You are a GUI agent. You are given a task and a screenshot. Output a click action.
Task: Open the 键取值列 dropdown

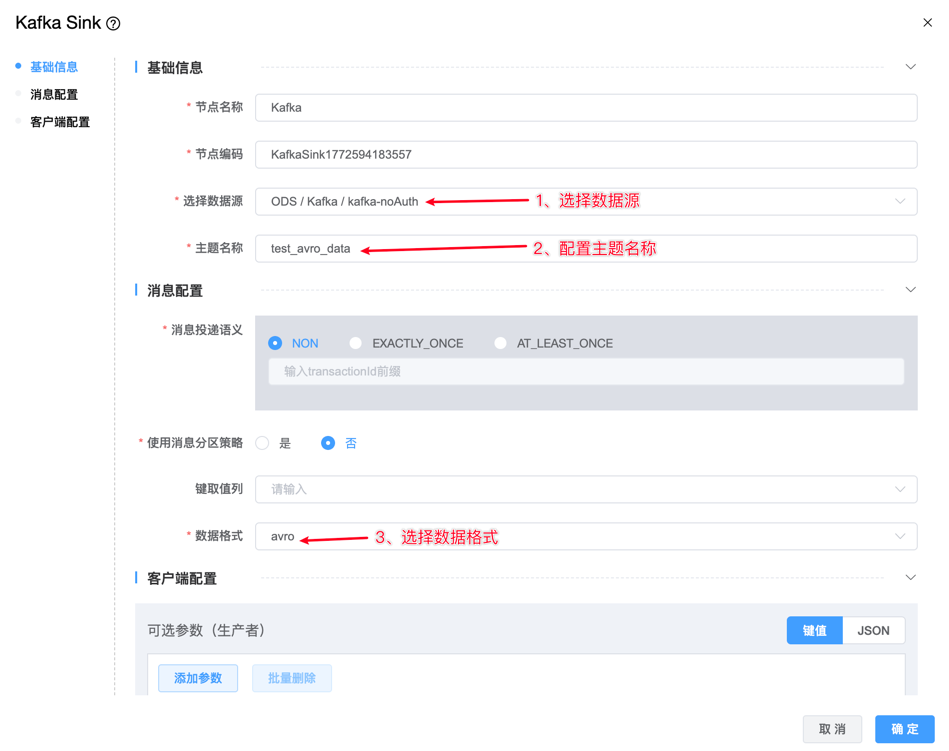pos(585,489)
